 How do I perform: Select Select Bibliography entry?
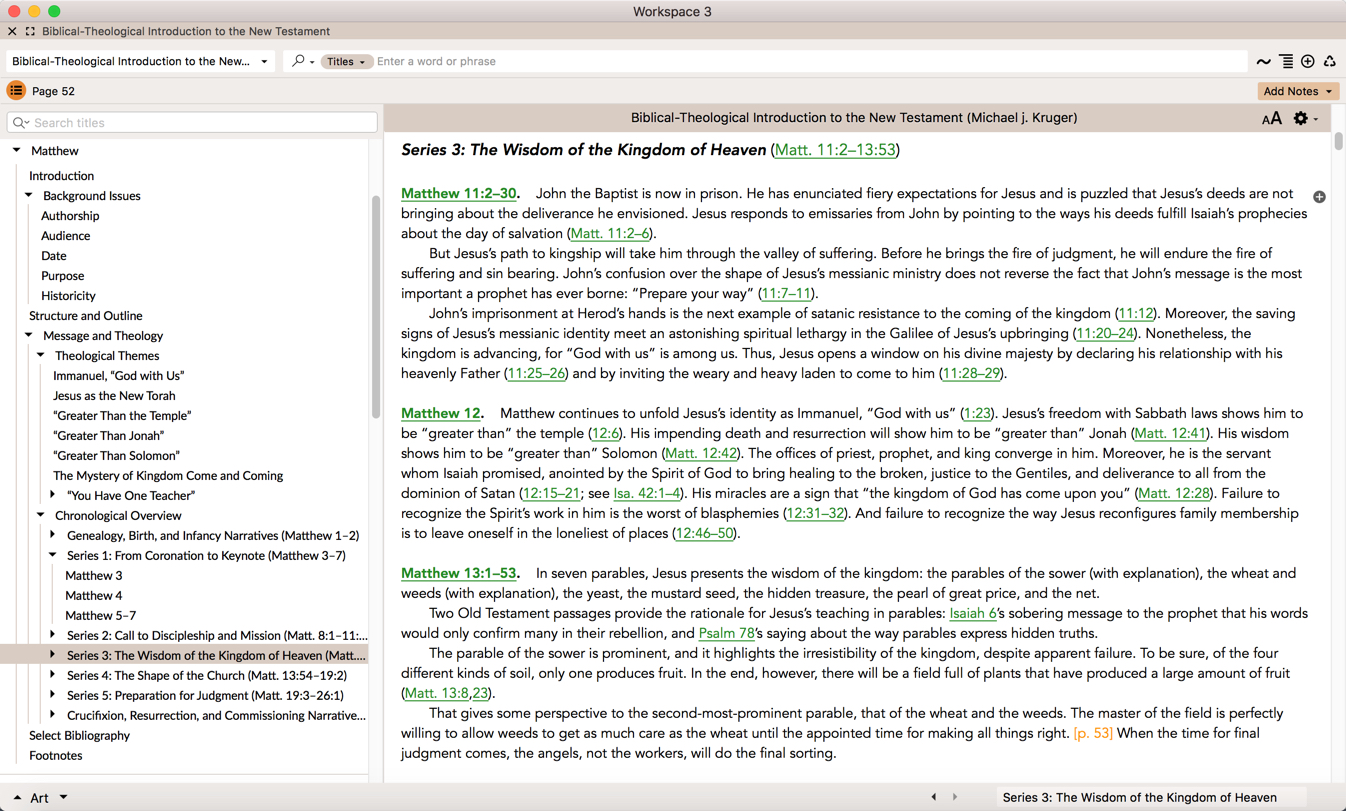(x=79, y=736)
